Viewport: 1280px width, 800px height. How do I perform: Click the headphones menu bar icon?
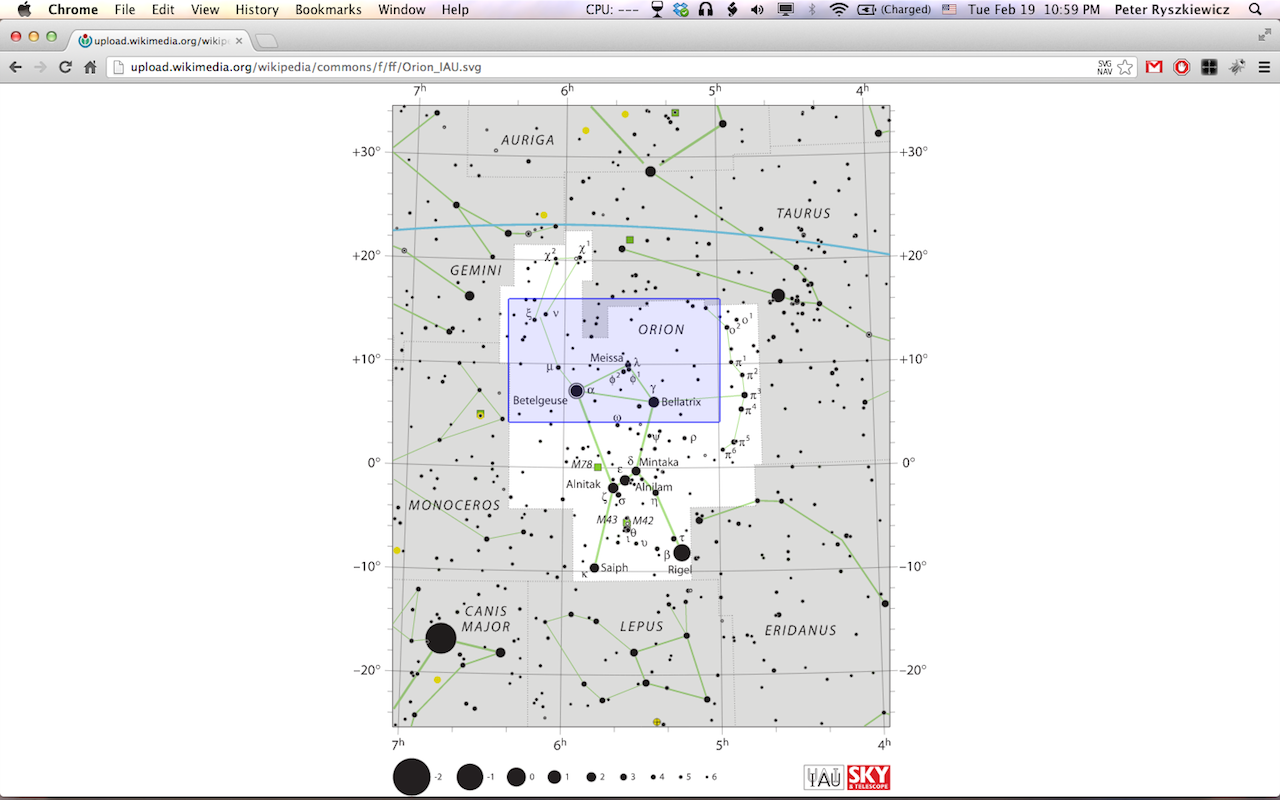point(705,9)
